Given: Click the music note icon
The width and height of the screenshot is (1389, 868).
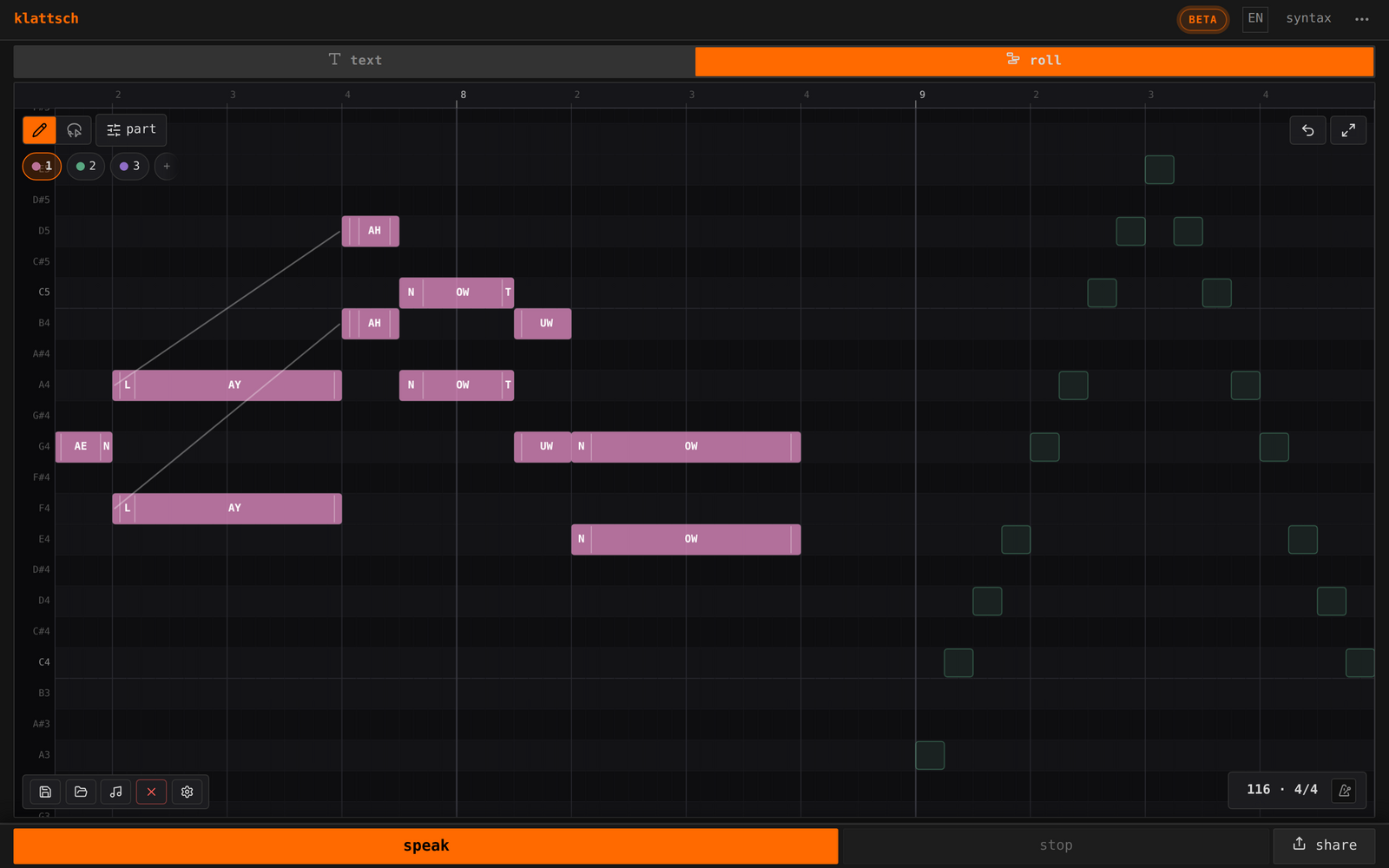Looking at the screenshot, I should pyautogui.click(x=115, y=792).
